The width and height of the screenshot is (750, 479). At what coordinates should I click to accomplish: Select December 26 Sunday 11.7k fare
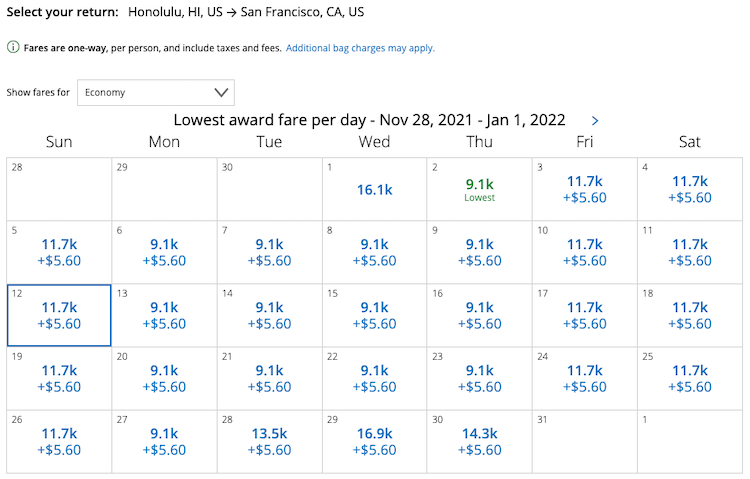tap(59, 442)
